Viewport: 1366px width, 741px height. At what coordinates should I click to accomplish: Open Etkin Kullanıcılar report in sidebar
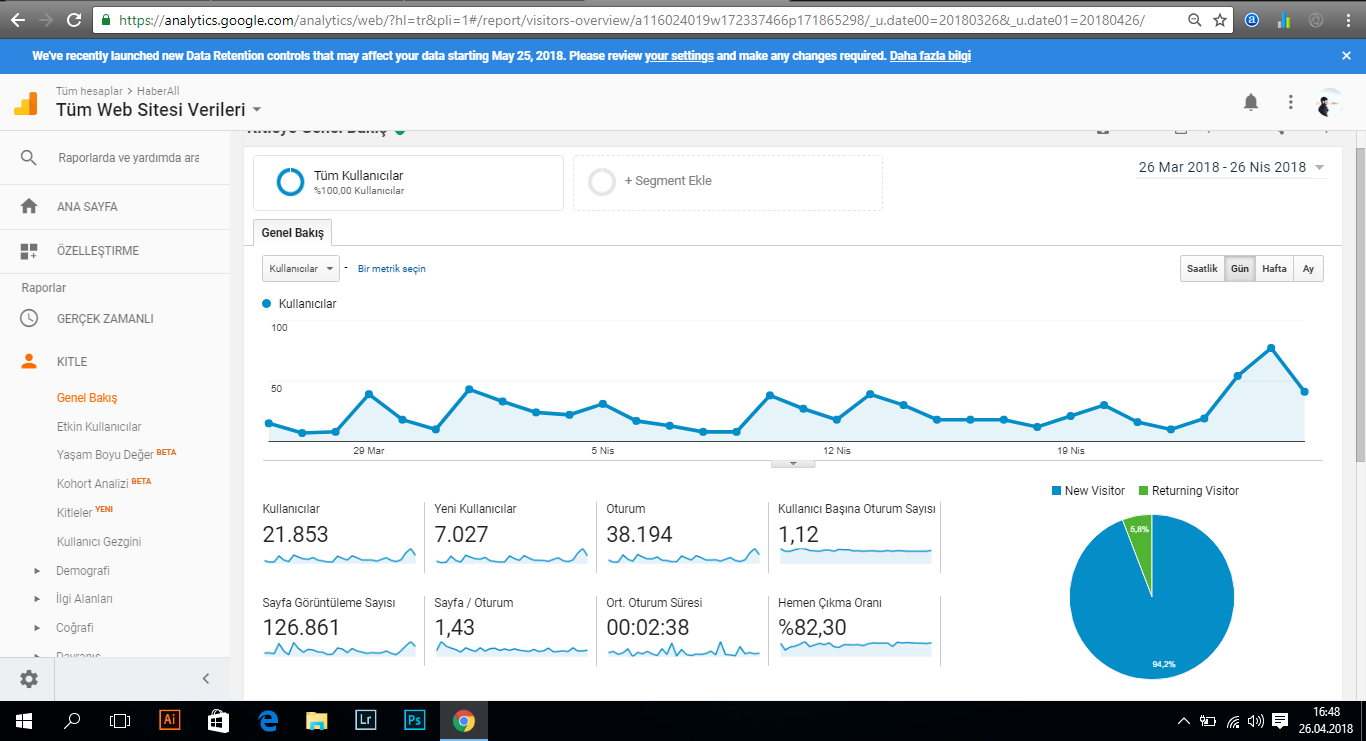pos(99,426)
